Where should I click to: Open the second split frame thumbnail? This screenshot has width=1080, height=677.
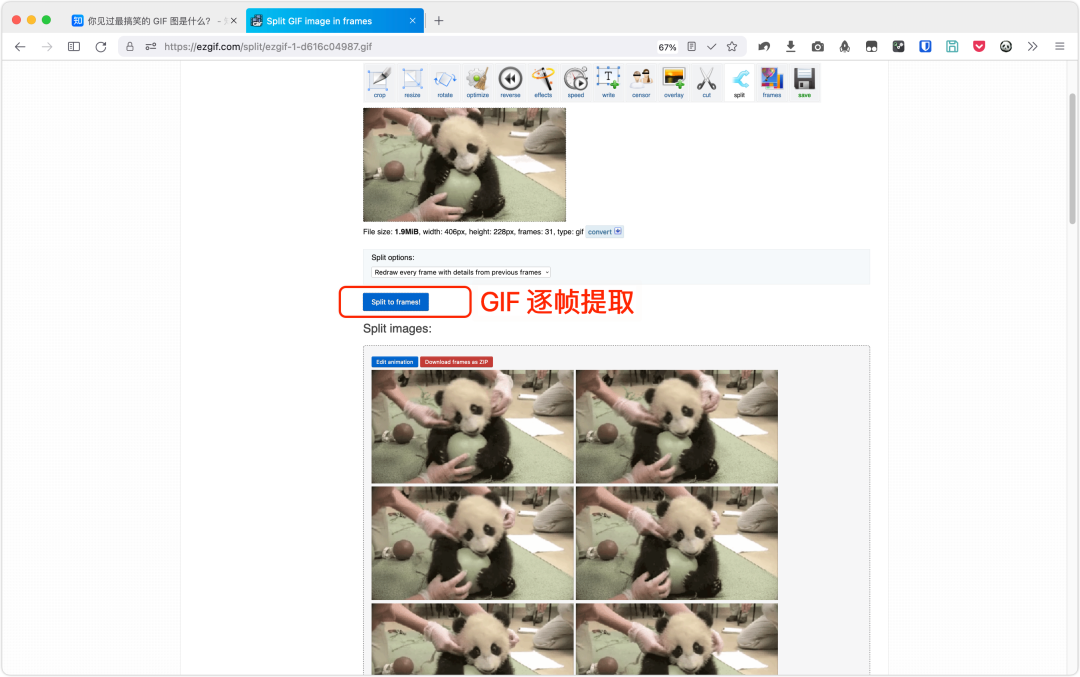tap(676, 427)
